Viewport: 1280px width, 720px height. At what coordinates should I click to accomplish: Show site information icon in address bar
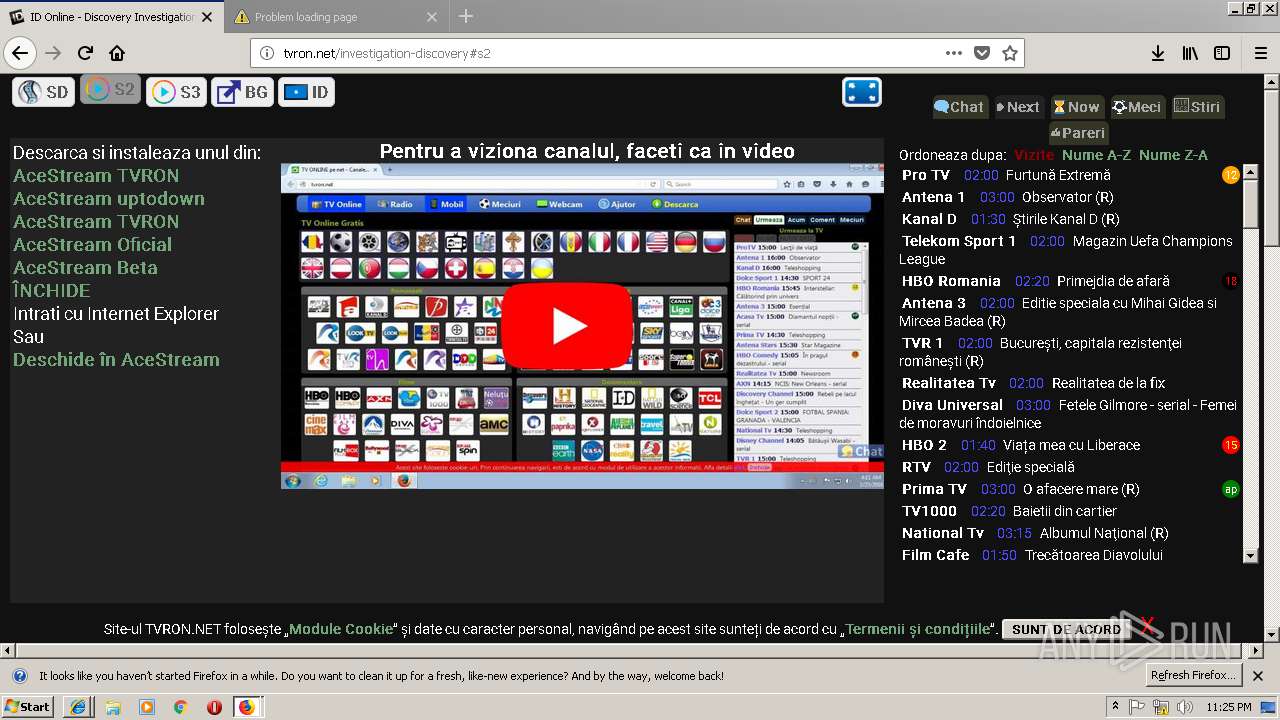pos(268,53)
